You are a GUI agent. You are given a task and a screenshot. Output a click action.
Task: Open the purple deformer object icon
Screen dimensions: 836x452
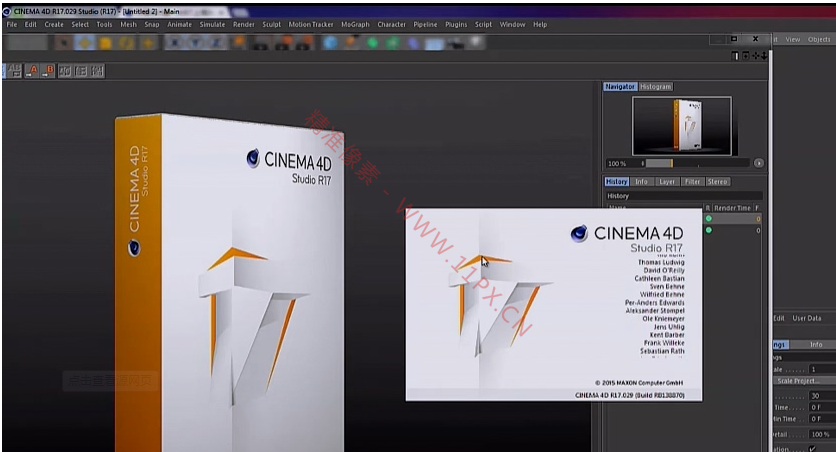(414, 43)
